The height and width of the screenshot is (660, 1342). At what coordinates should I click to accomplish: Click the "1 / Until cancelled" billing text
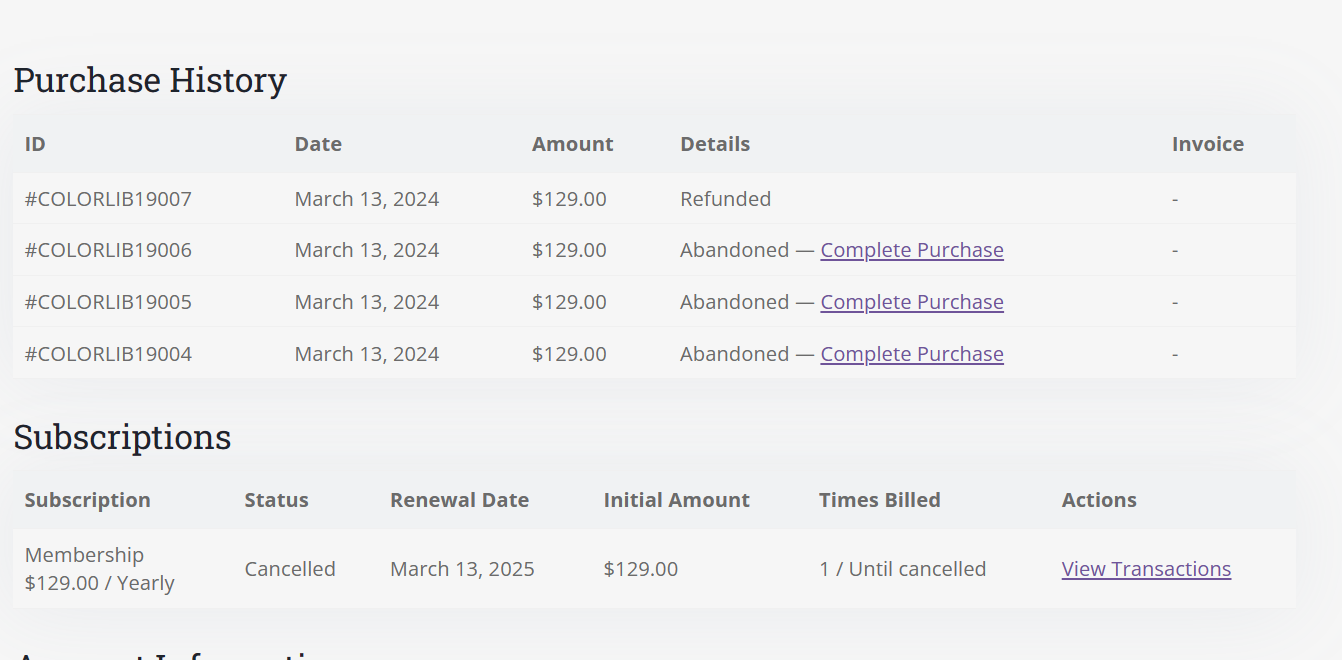pos(902,569)
